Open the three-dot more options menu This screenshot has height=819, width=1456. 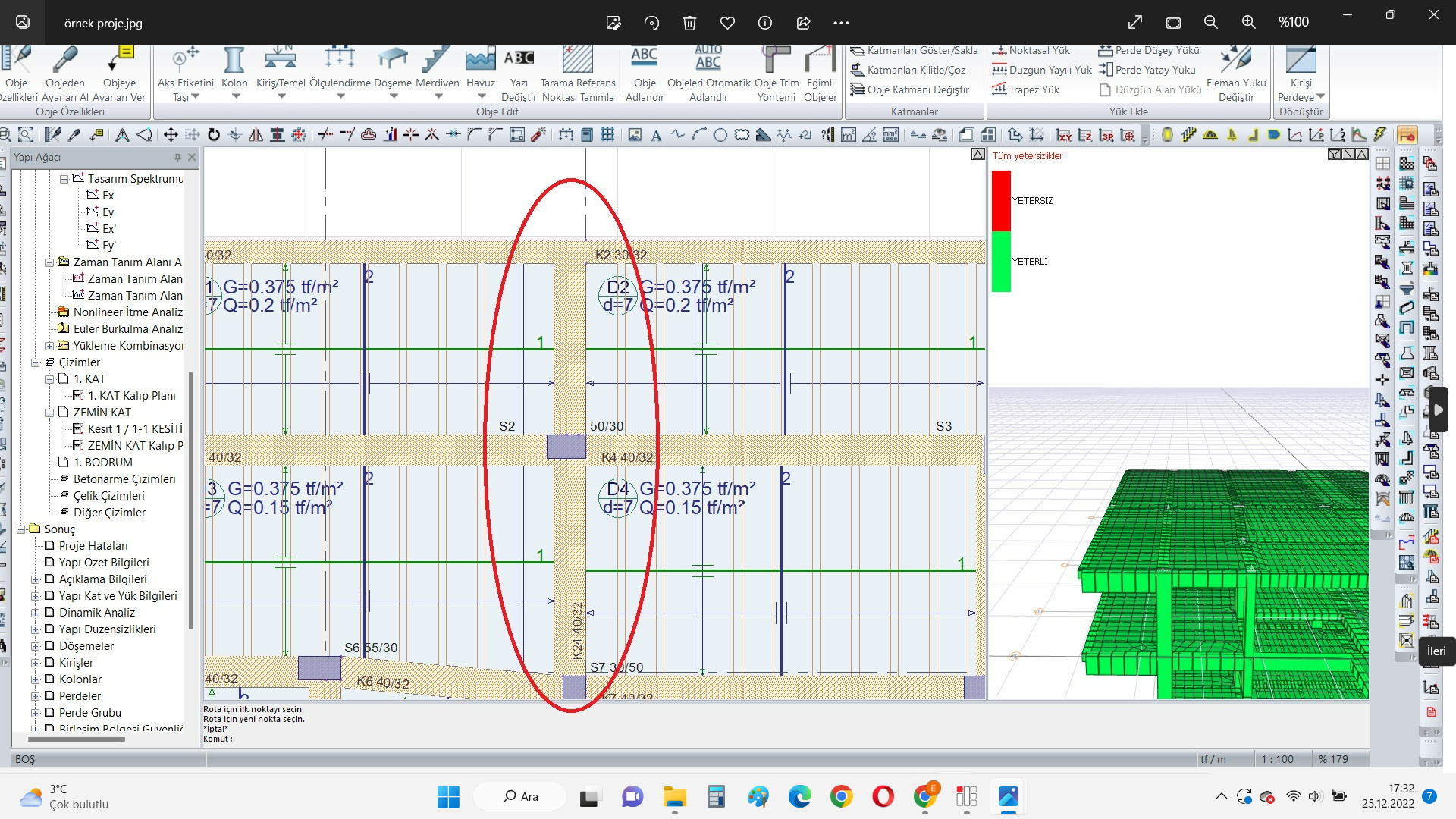point(841,23)
